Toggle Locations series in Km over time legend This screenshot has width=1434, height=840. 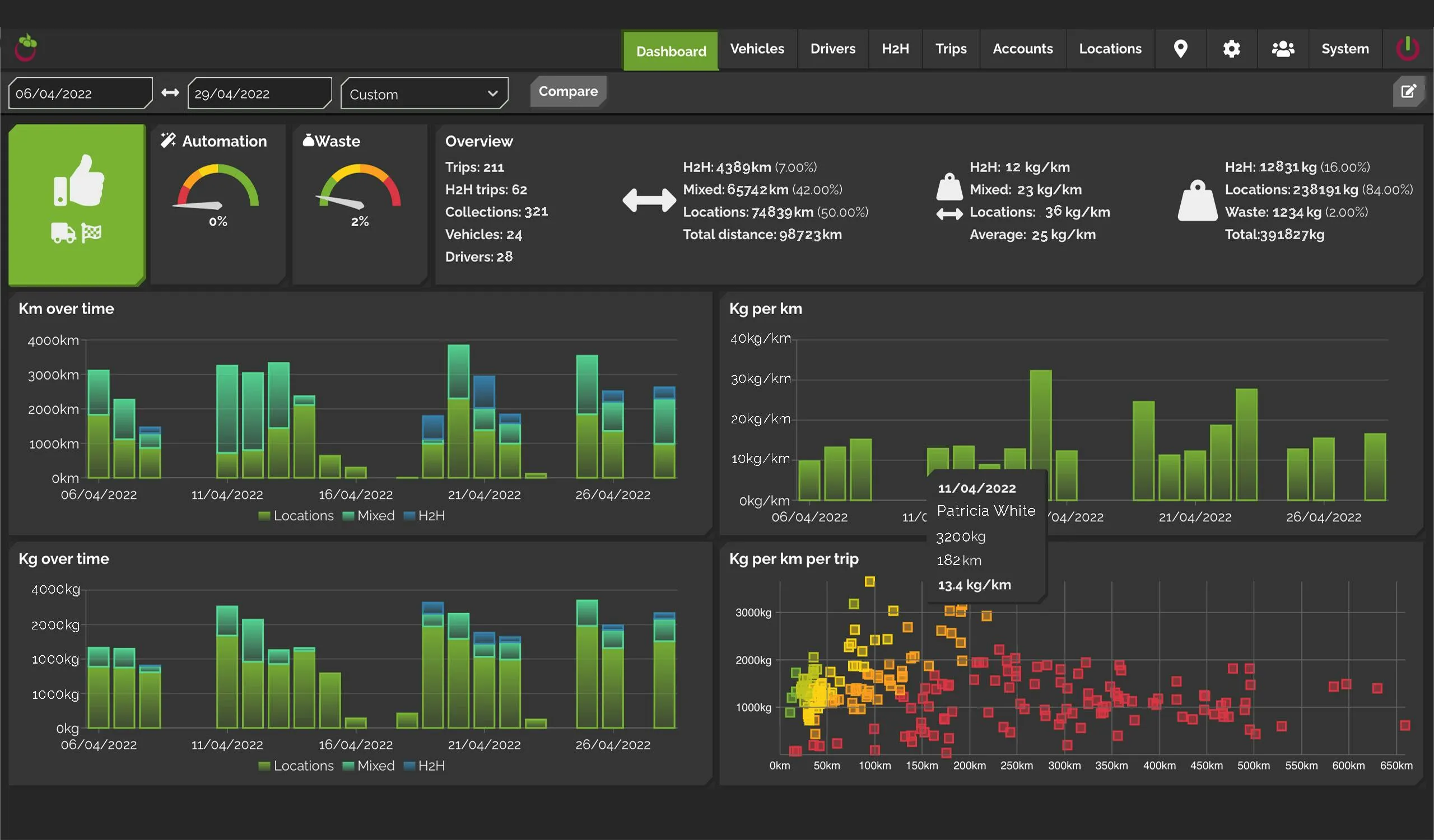point(296,516)
